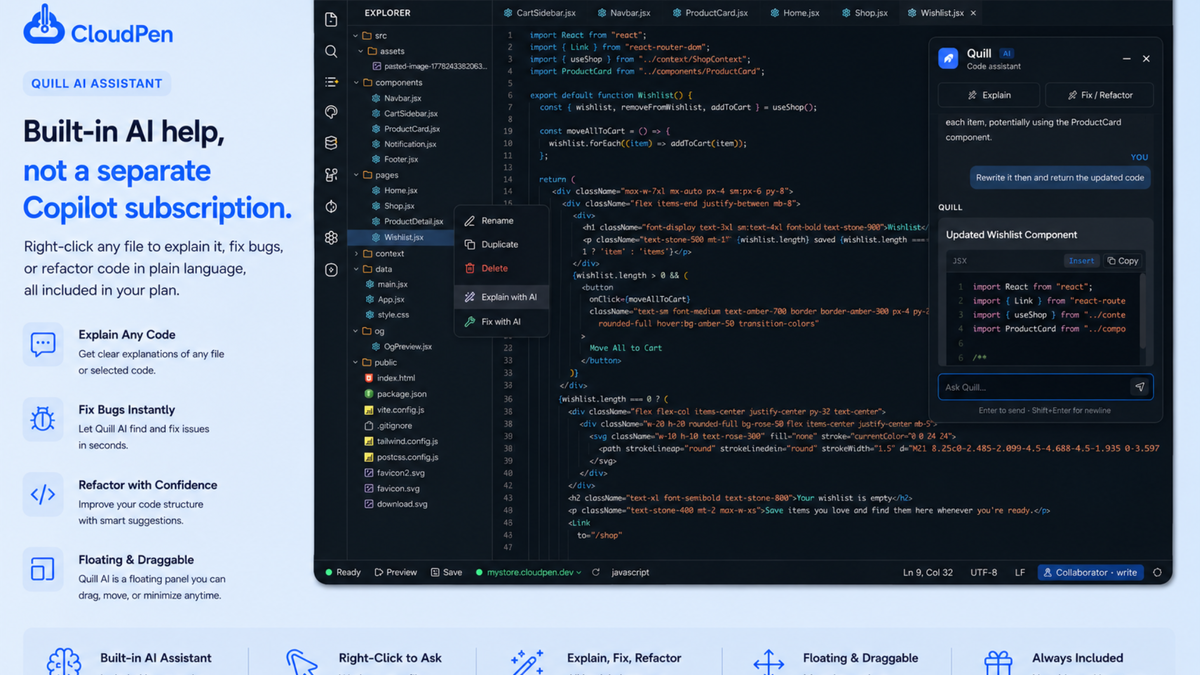1200x675 pixels.
Task: Switch to the Navbar.jsx editor tab
Action: click(624, 13)
